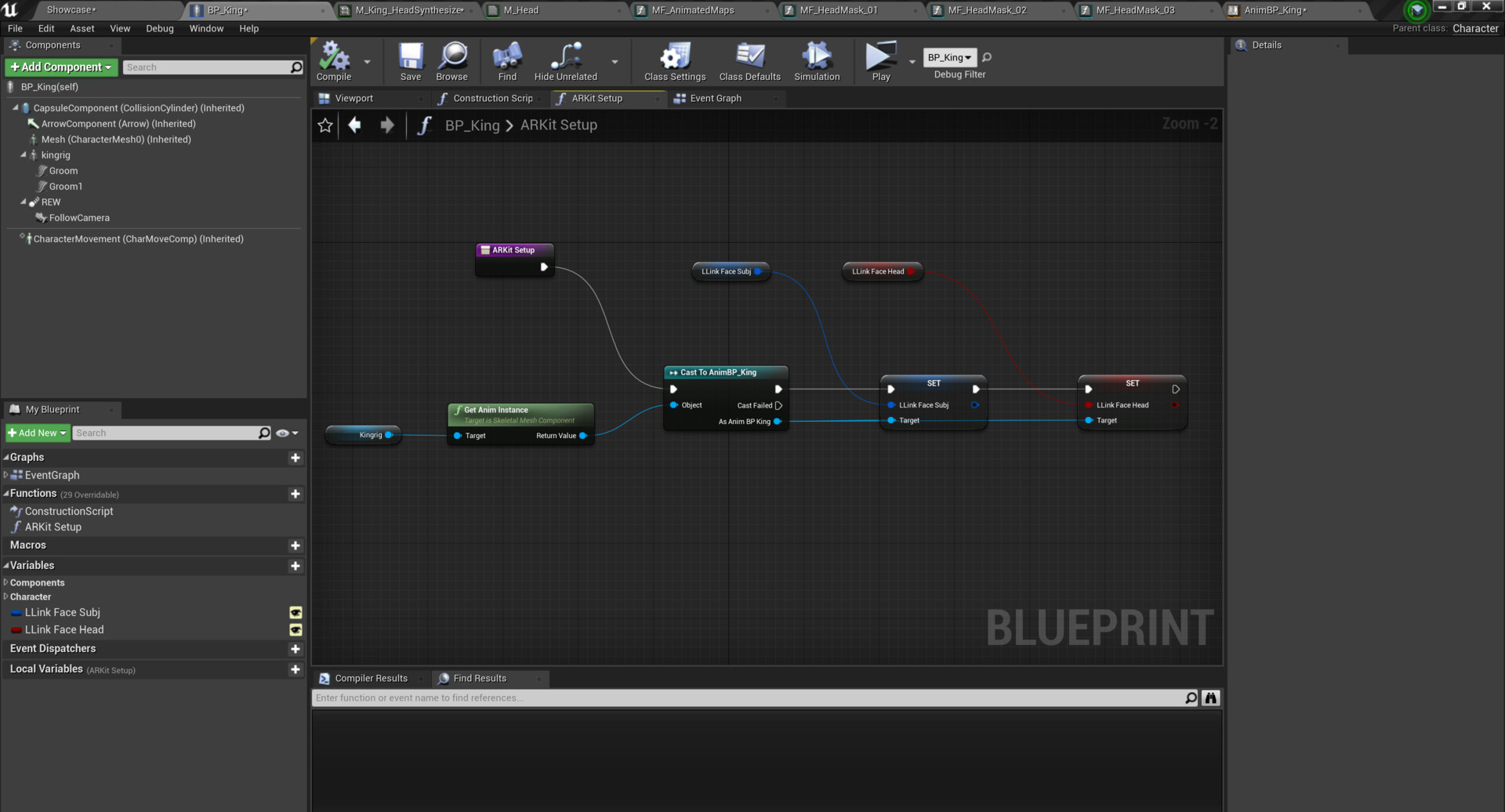Collapse the REW component node
The height and width of the screenshot is (812, 1505).
point(24,202)
